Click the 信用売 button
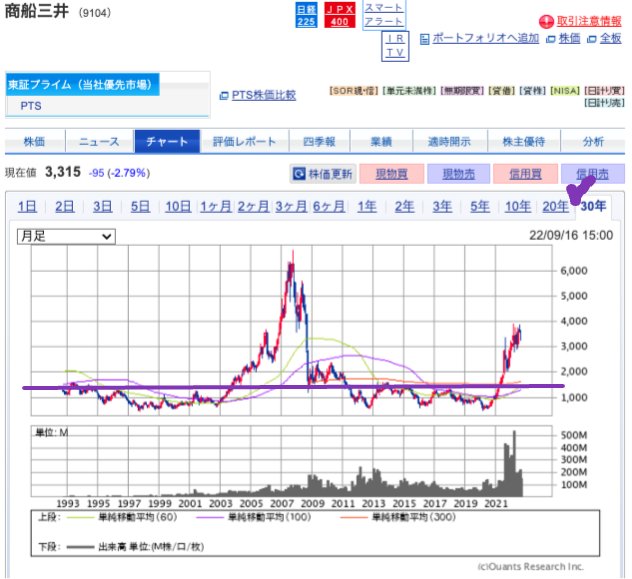This screenshot has width=632, height=579. coord(592,174)
